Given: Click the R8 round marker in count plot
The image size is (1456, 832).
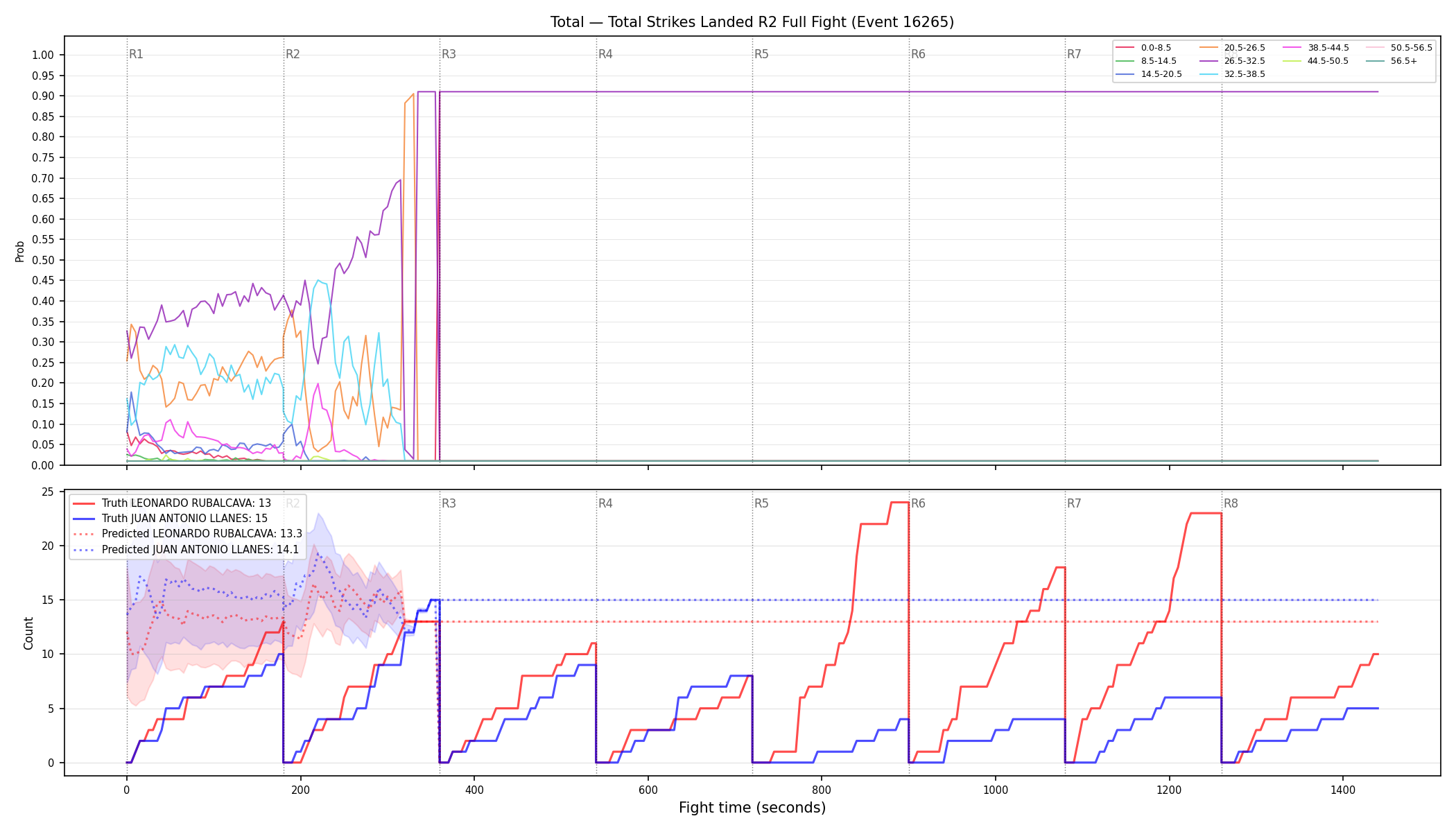Looking at the screenshot, I should point(1231,503).
